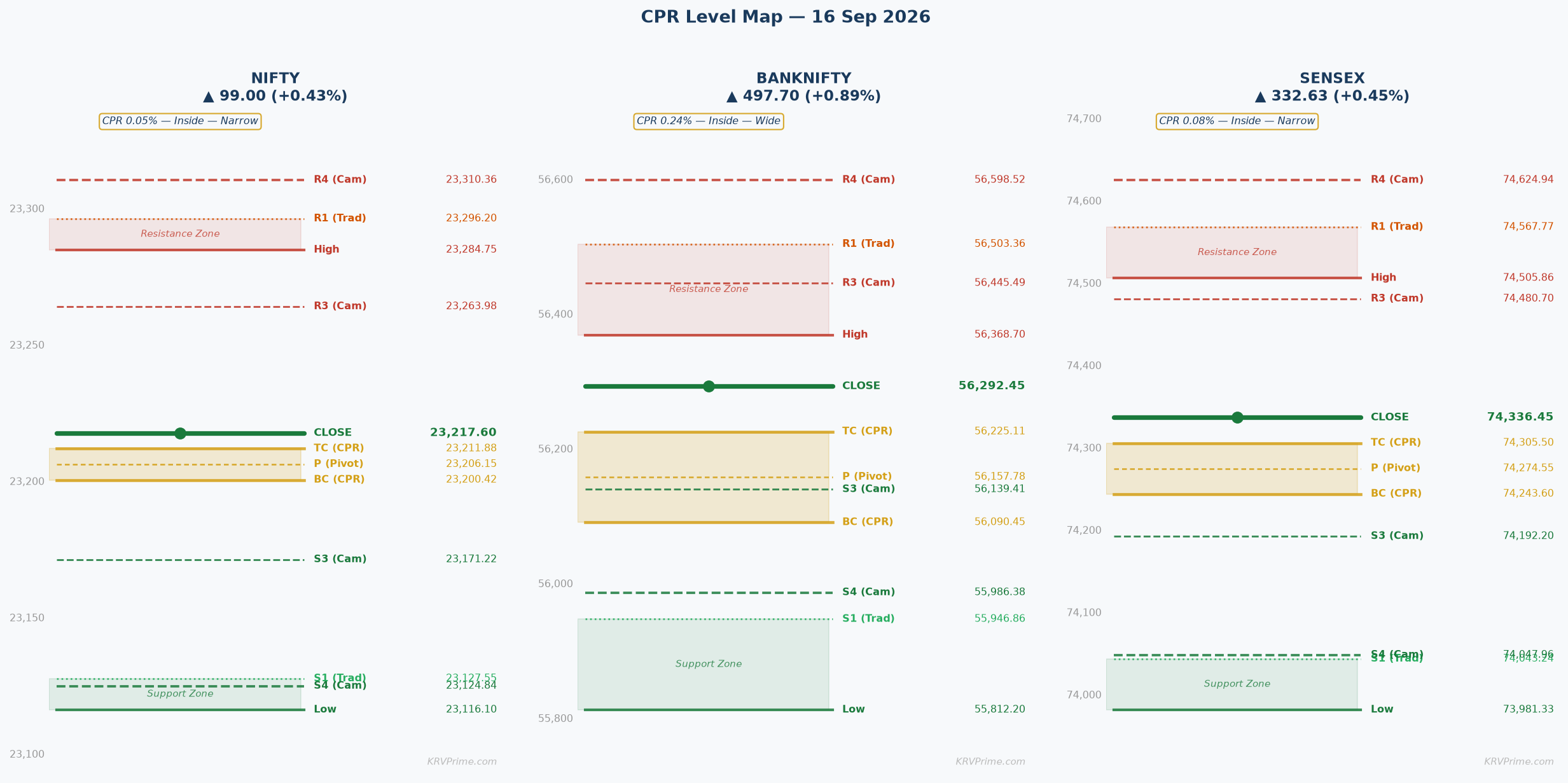Click the NIFTY Support Zone band

[x=175, y=694]
